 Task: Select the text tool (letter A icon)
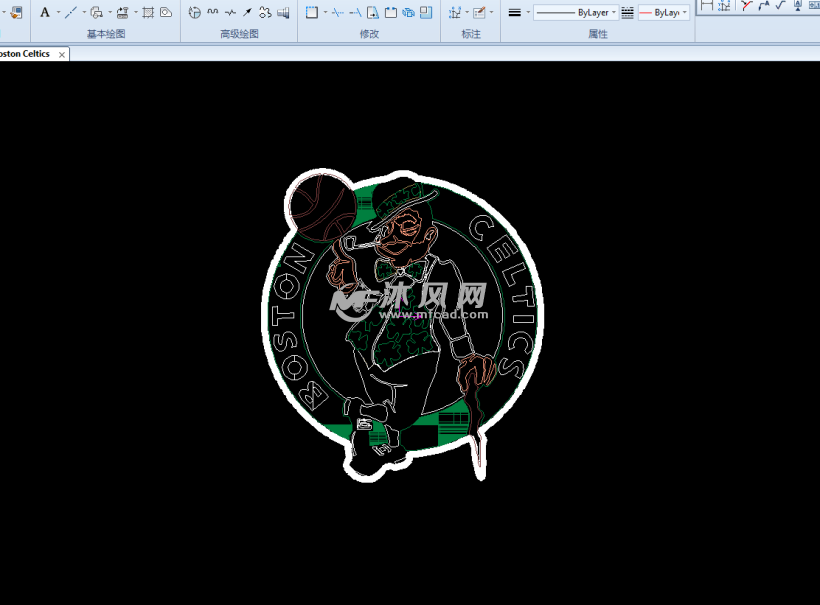pyautogui.click(x=45, y=12)
